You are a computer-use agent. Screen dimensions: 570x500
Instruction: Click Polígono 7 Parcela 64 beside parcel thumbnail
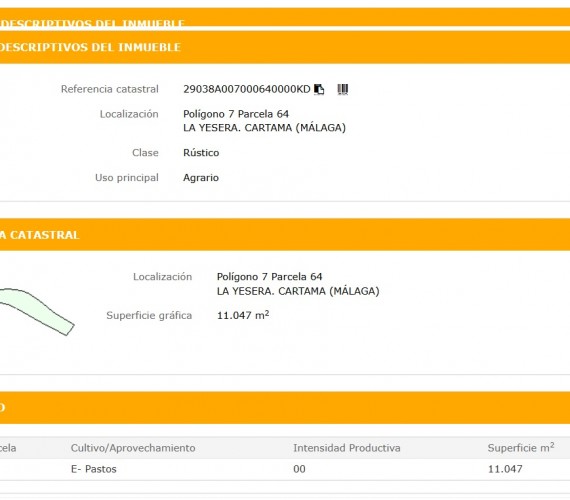click(269, 277)
